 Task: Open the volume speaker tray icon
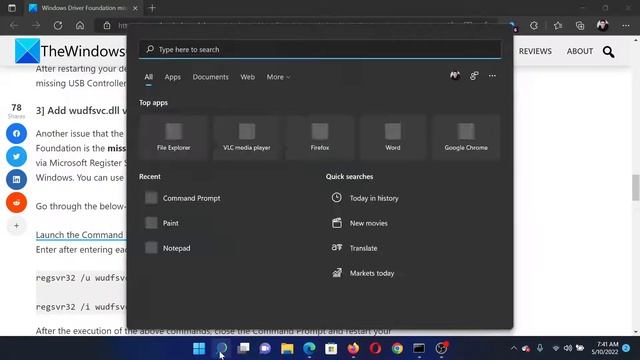coord(568,348)
